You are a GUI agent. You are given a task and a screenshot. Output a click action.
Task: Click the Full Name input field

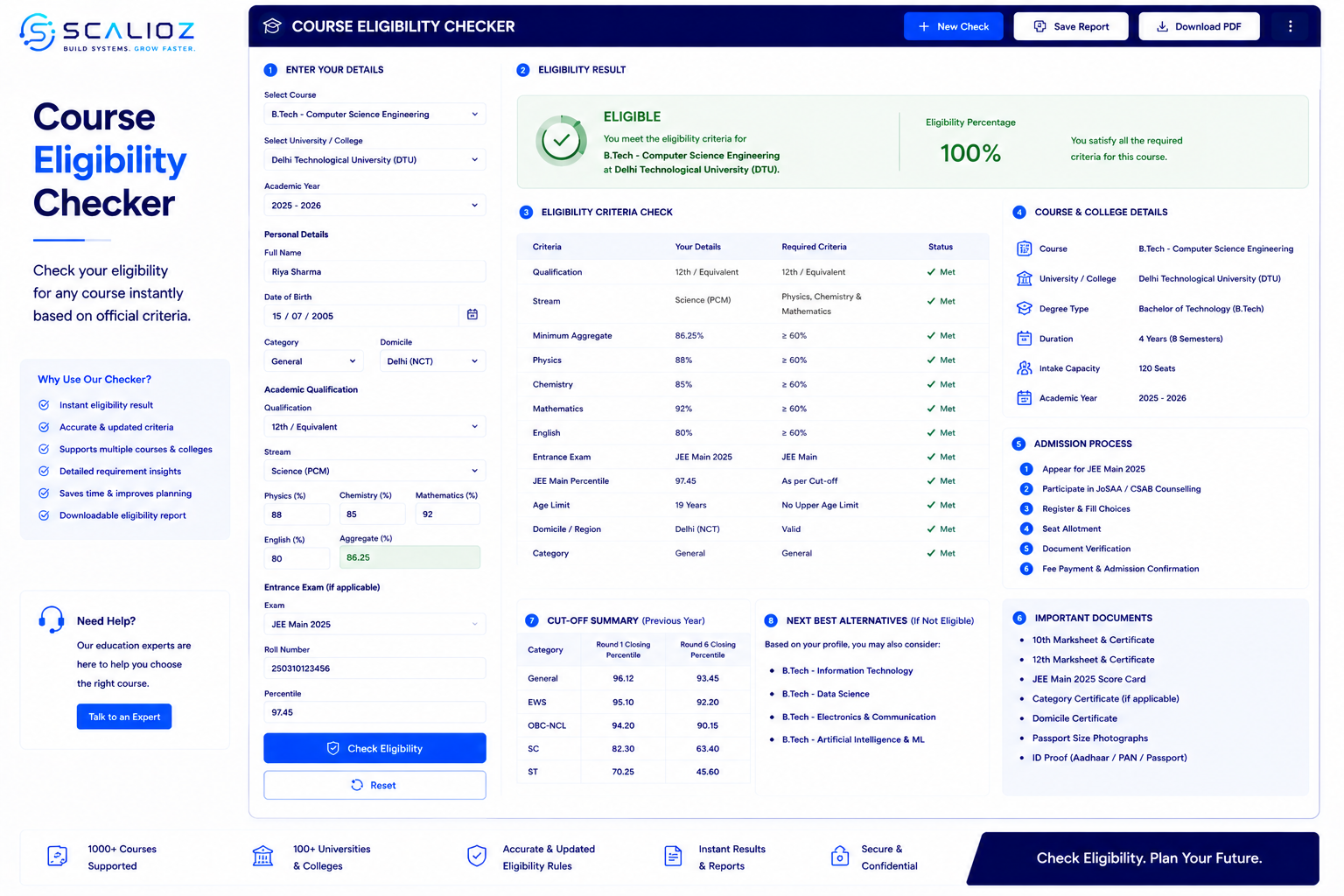374,271
